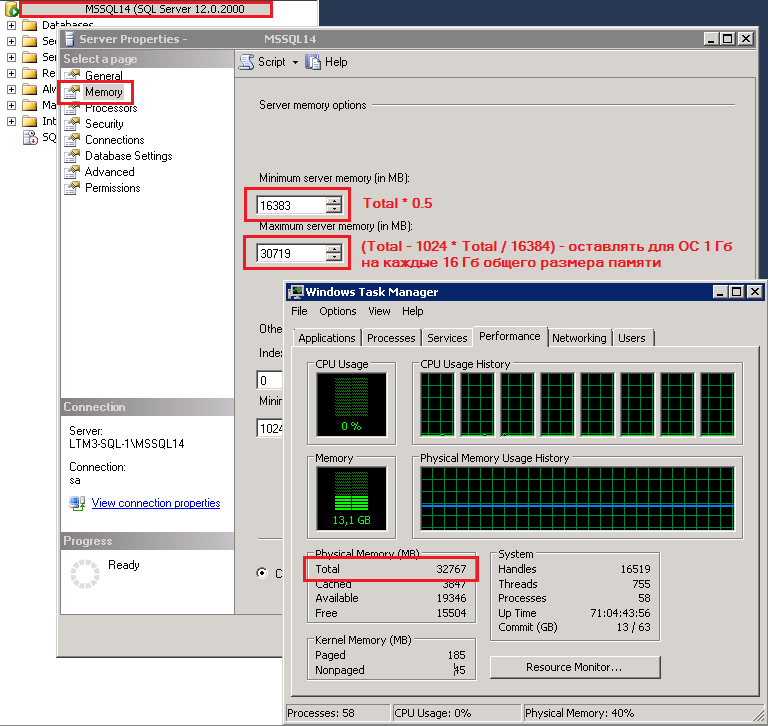Screen dimensions: 768x726
Task: Click the Databases folder icon
Action: coord(29,25)
